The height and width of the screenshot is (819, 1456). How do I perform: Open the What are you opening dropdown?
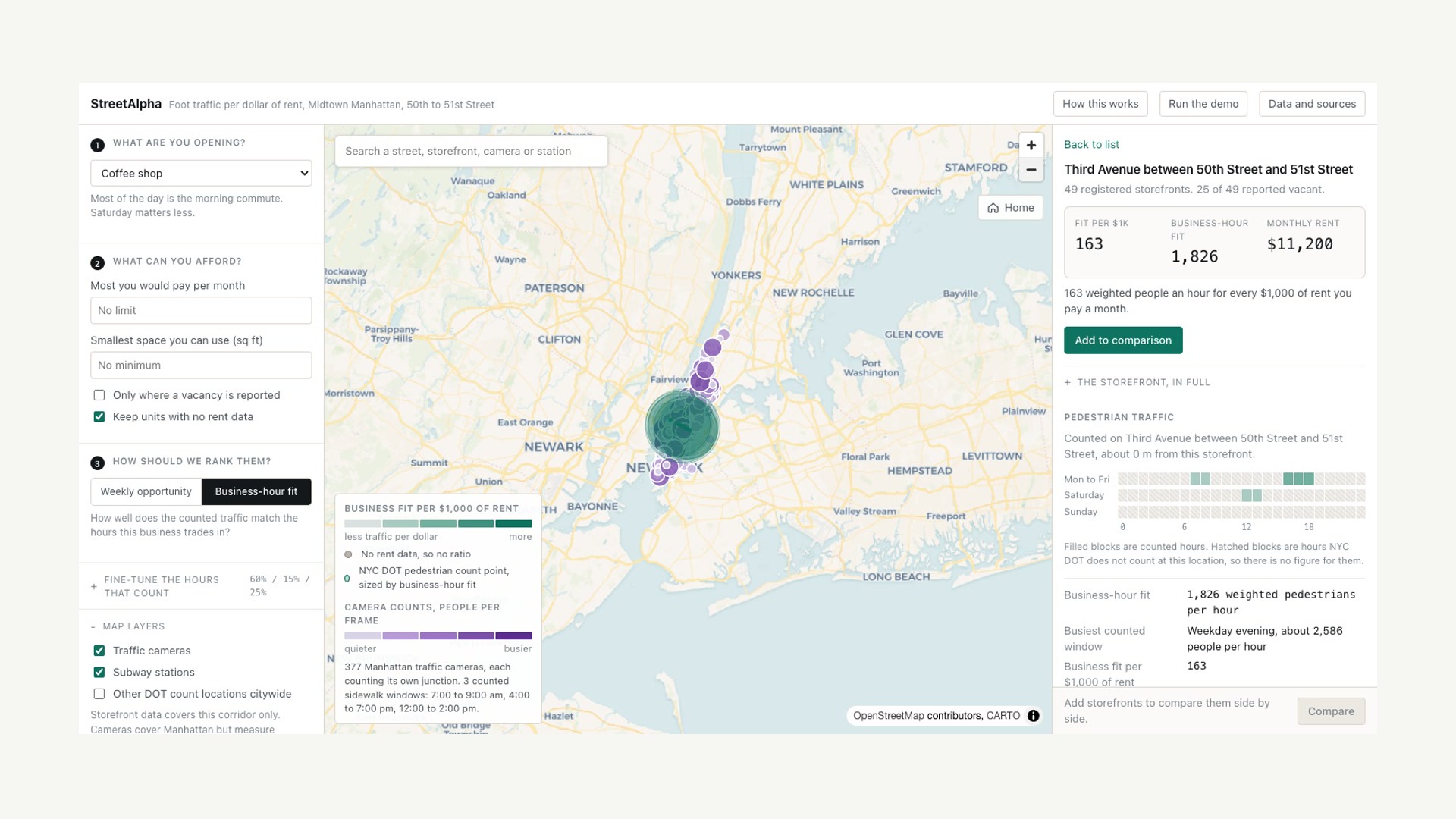pyautogui.click(x=201, y=174)
